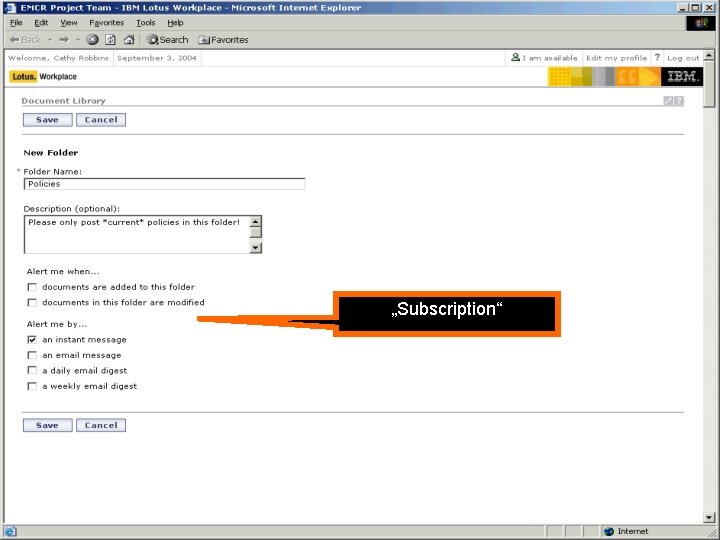The height and width of the screenshot is (540, 720).
Task: Open the View menu
Action: point(69,22)
